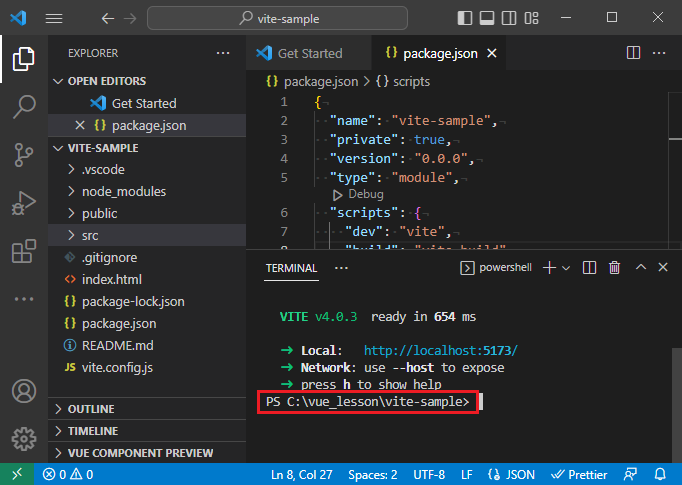682x485 pixels.
Task: Show errors and warnings count in status bar
Action: point(68,474)
